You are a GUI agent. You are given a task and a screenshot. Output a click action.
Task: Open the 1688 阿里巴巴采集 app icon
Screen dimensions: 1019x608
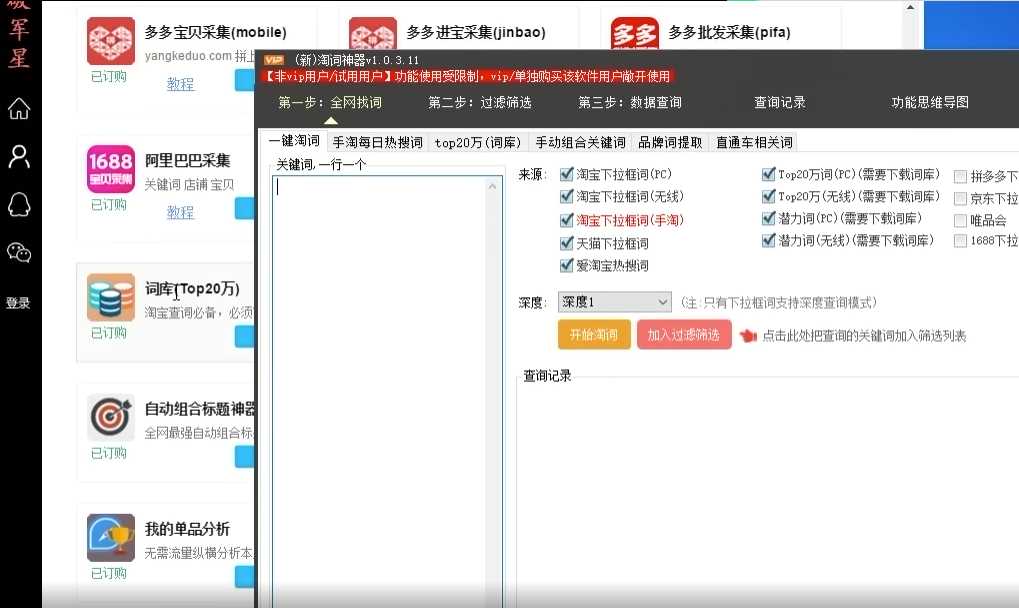[111, 169]
